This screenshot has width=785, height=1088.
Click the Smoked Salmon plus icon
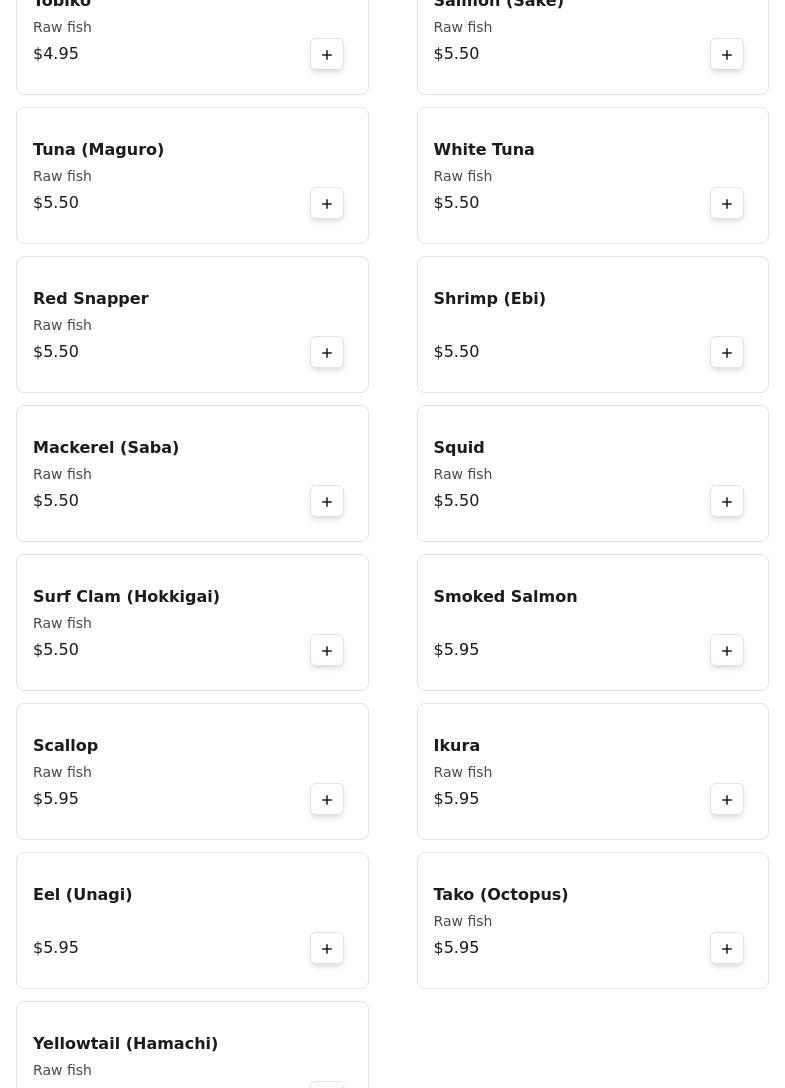pyautogui.click(x=727, y=650)
